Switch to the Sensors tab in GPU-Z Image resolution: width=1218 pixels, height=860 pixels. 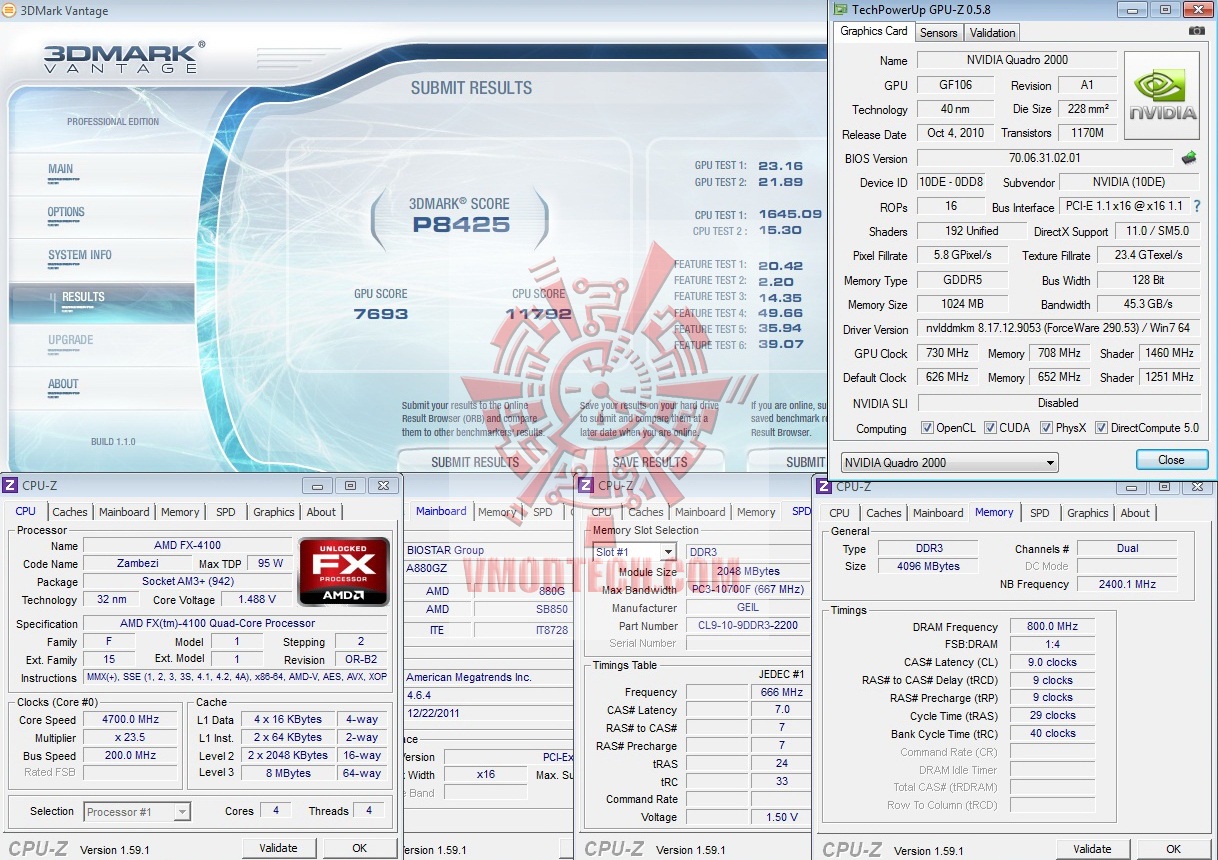coord(938,33)
